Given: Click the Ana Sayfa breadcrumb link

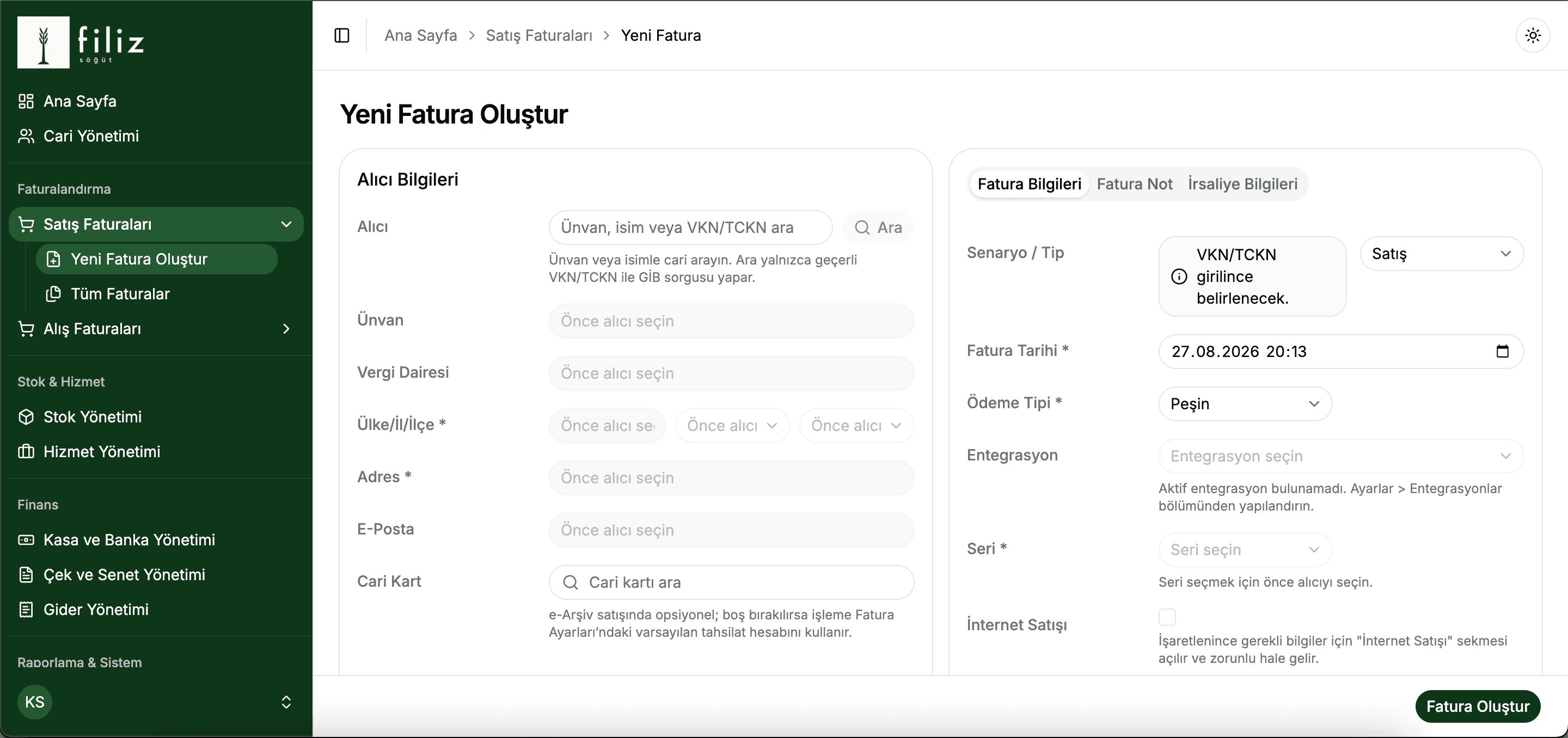Looking at the screenshot, I should [x=421, y=35].
